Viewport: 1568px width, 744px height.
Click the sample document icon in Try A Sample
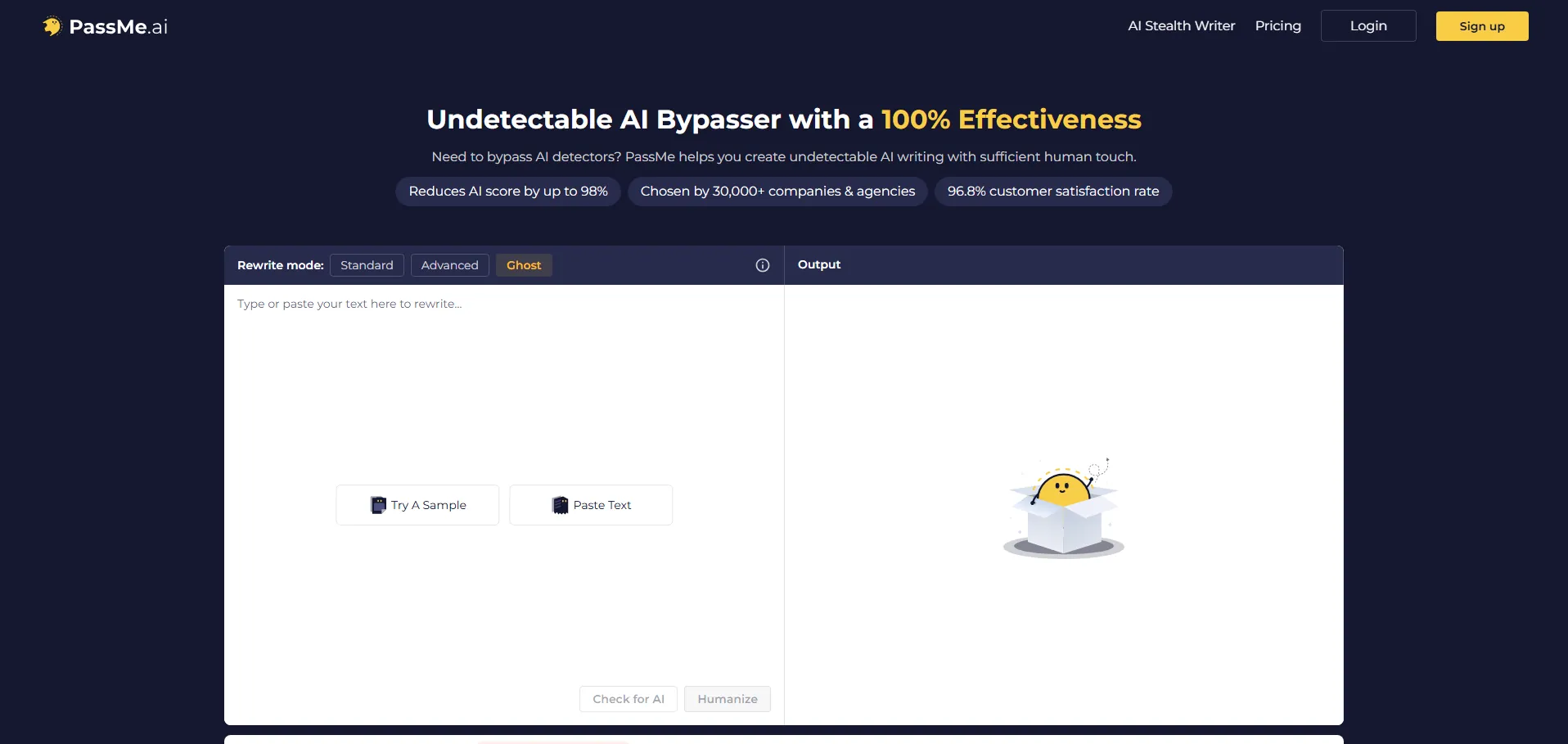pyautogui.click(x=378, y=505)
